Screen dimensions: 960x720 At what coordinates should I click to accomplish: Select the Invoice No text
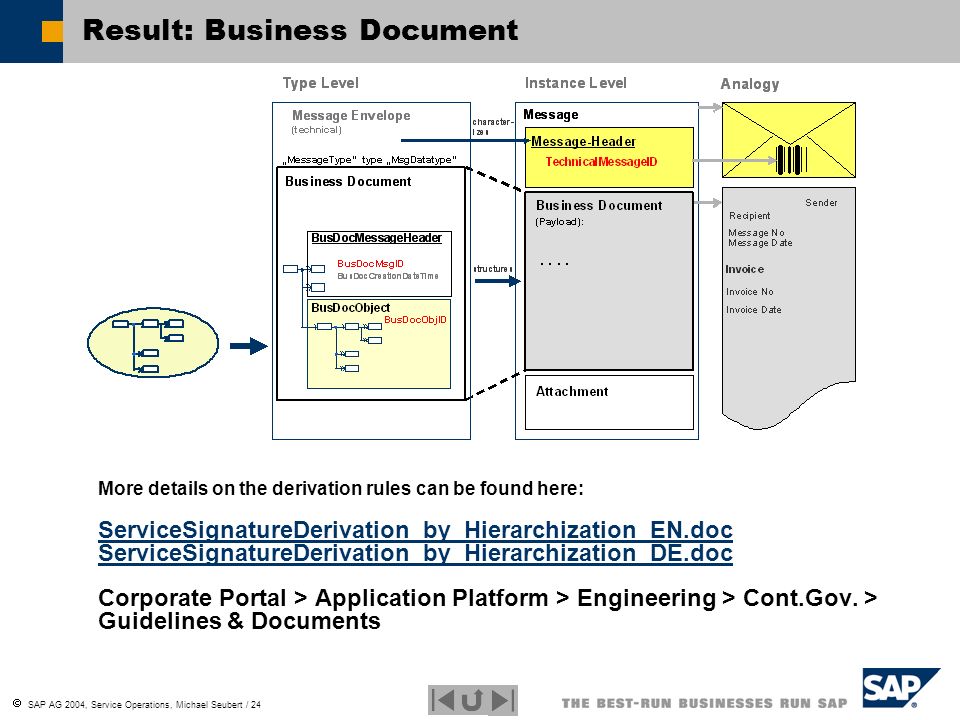click(749, 291)
